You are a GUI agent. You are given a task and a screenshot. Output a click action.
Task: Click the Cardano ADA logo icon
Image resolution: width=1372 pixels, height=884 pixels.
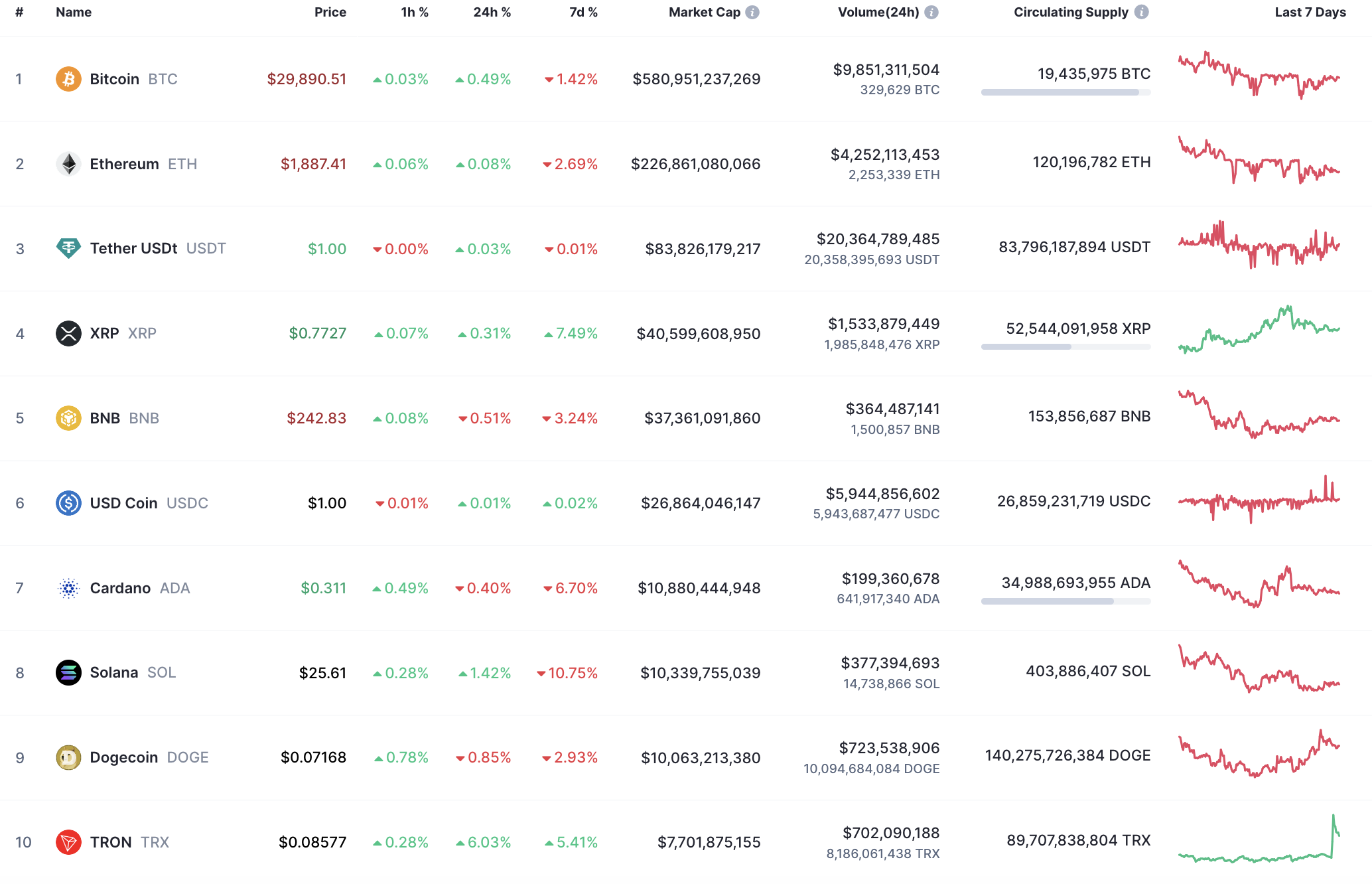(68, 587)
